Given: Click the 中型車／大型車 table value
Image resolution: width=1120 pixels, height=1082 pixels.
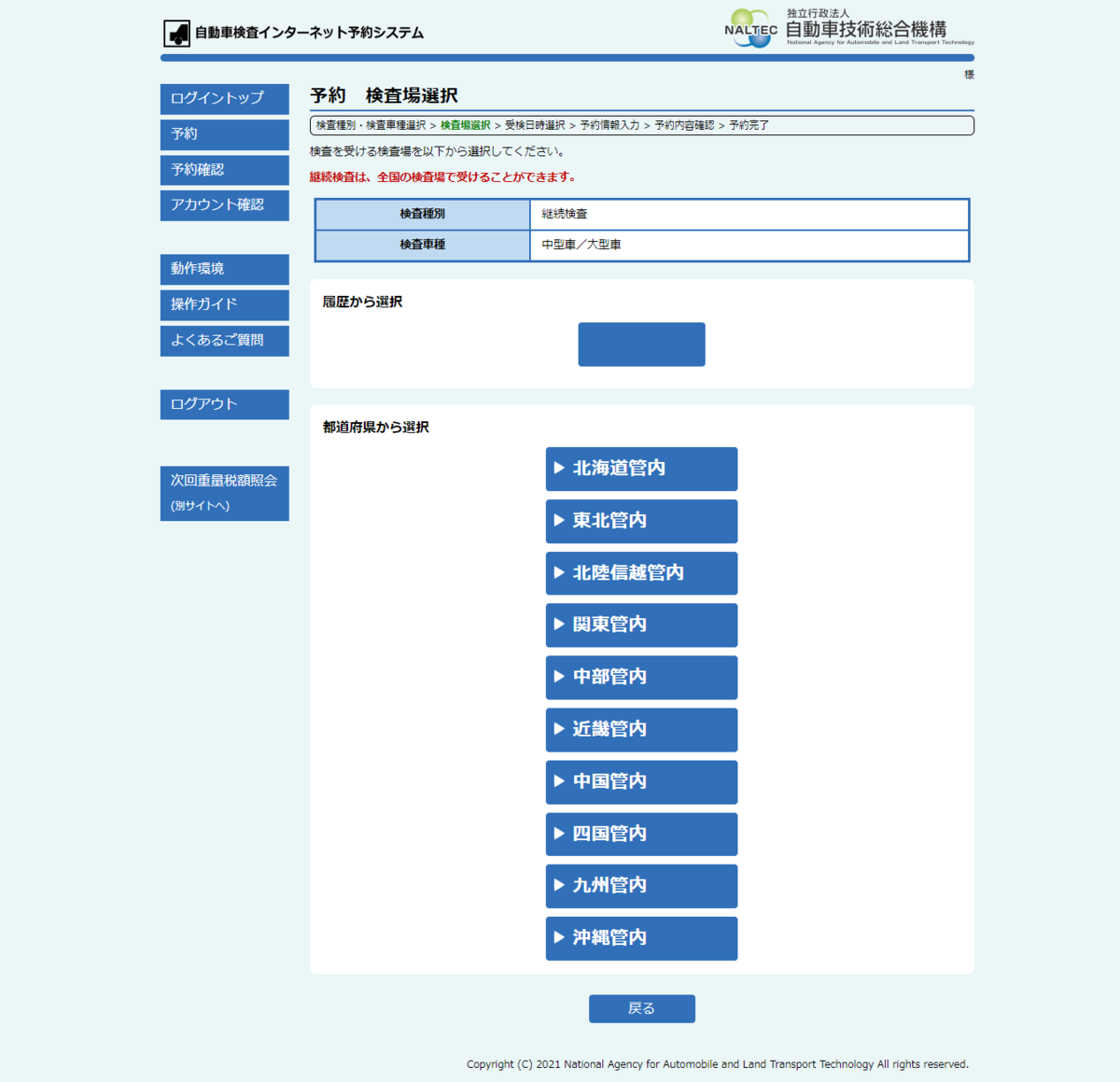Looking at the screenshot, I should coord(581,245).
